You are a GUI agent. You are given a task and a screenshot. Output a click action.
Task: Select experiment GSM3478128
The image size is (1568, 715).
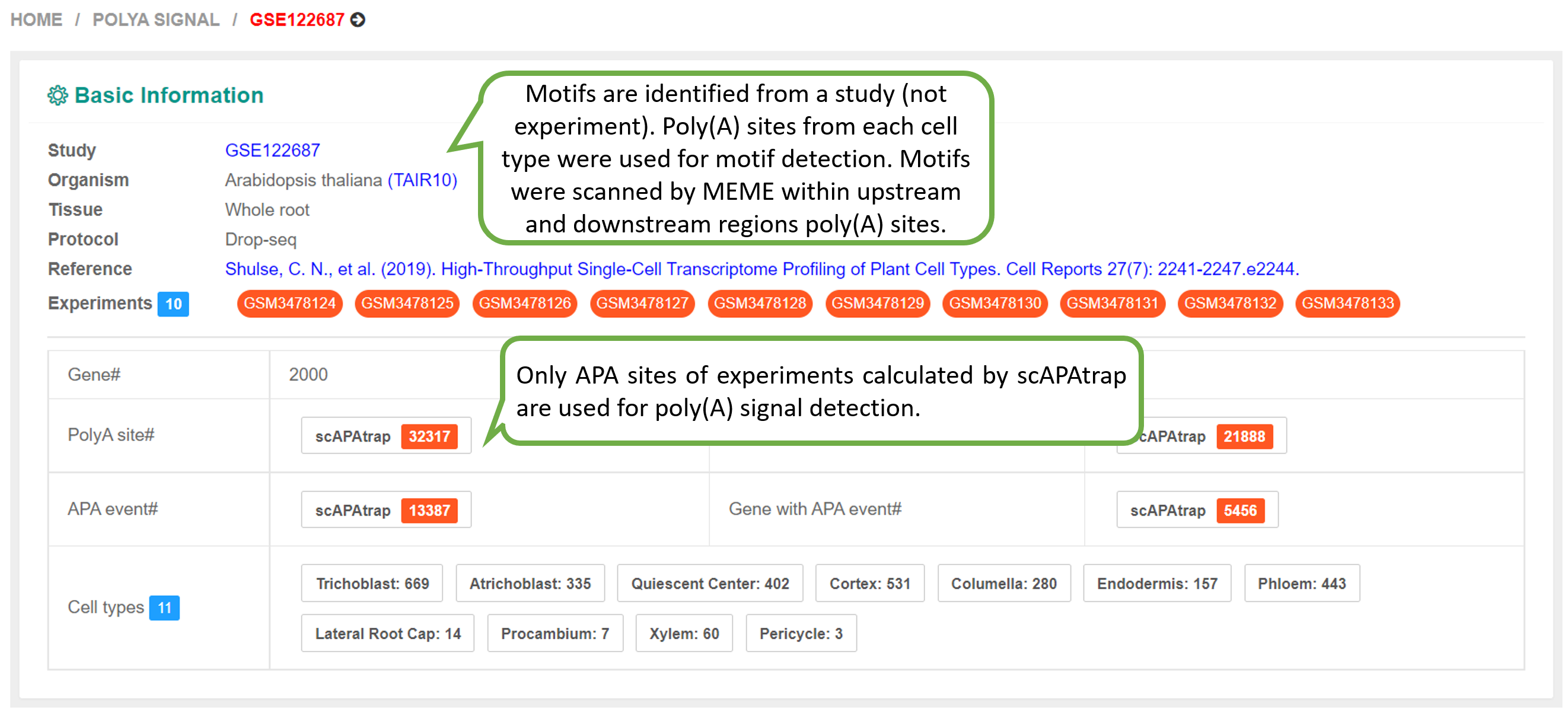[x=760, y=303]
